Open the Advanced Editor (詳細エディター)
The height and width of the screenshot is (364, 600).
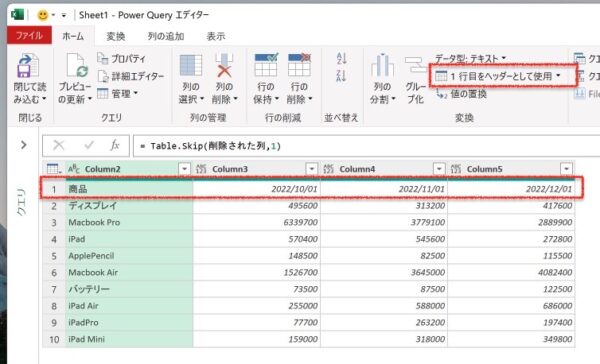(131, 76)
